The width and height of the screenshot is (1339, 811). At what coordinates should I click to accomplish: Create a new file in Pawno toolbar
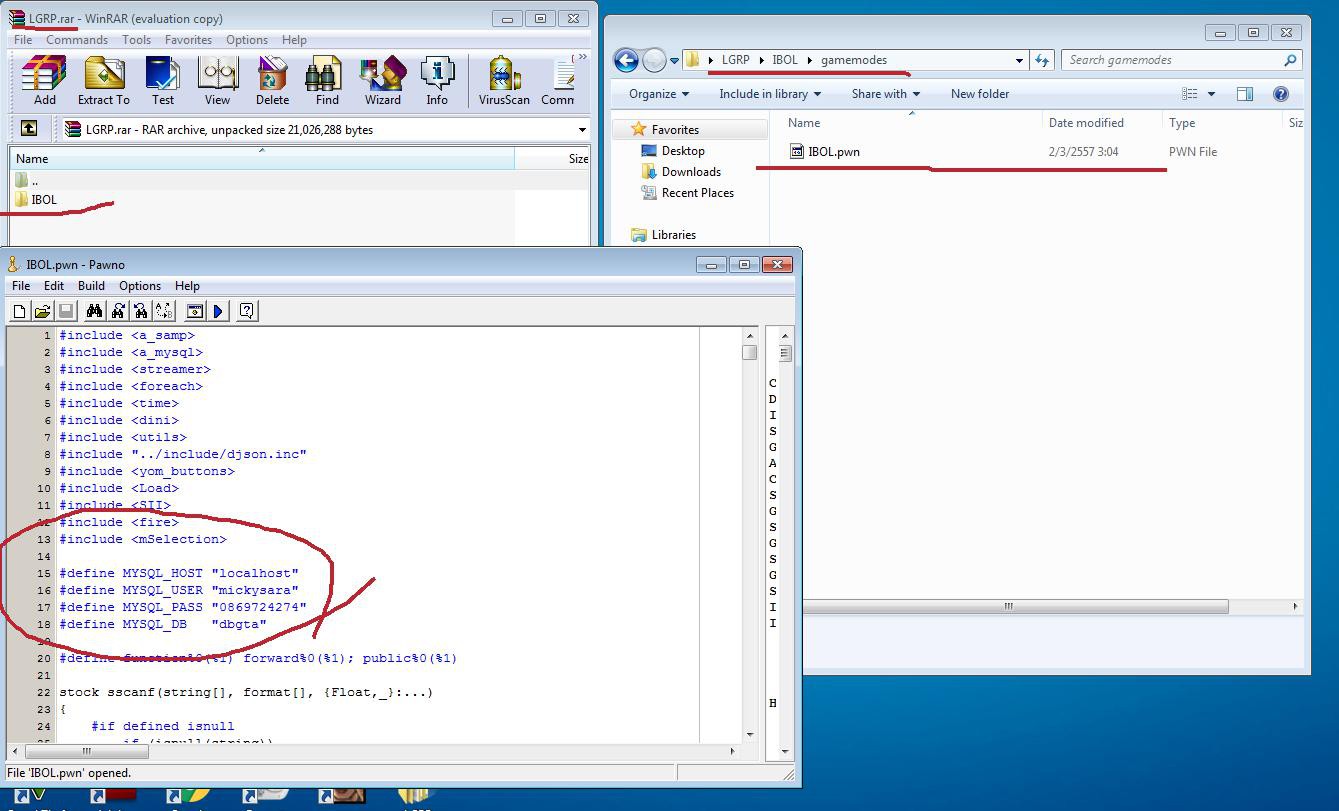pyautogui.click(x=19, y=311)
